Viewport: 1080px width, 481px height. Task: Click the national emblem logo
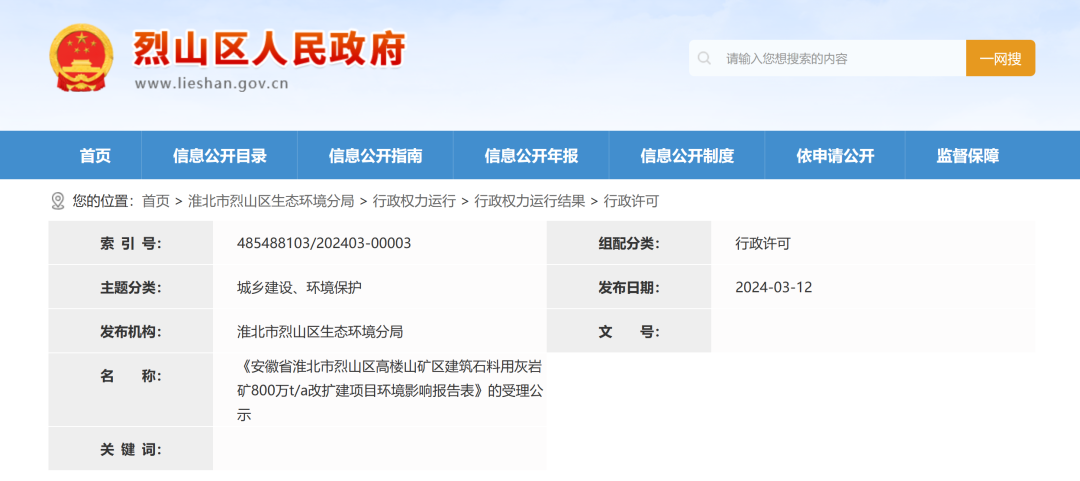tap(82, 58)
